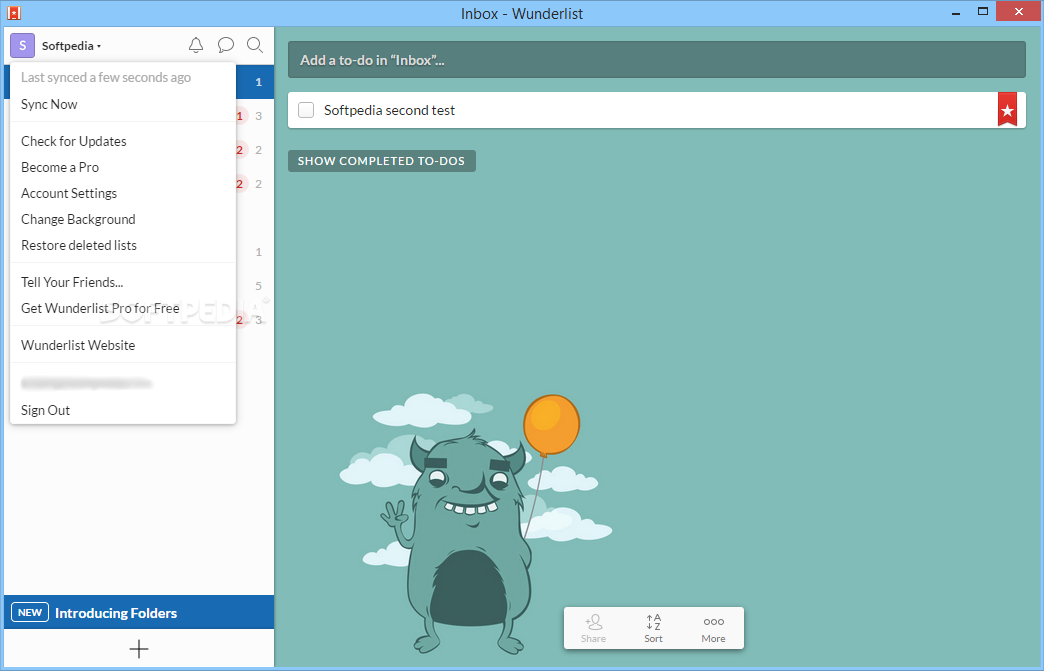Image resolution: width=1044 pixels, height=671 pixels.
Task: Open the conversations speech bubble icon
Action: pos(226,45)
